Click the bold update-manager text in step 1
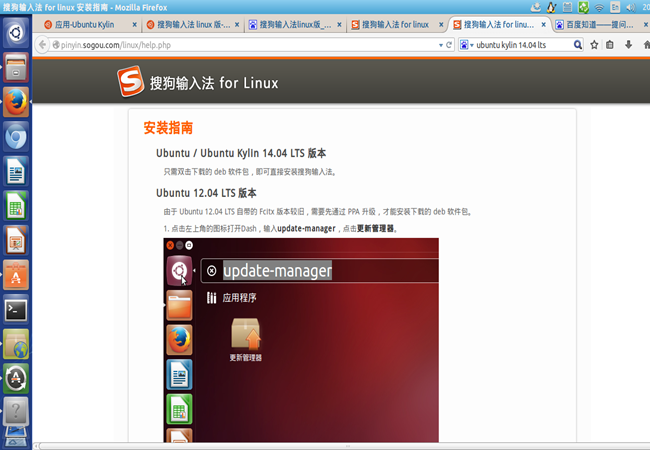The height and width of the screenshot is (450, 650). pos(306,229)
